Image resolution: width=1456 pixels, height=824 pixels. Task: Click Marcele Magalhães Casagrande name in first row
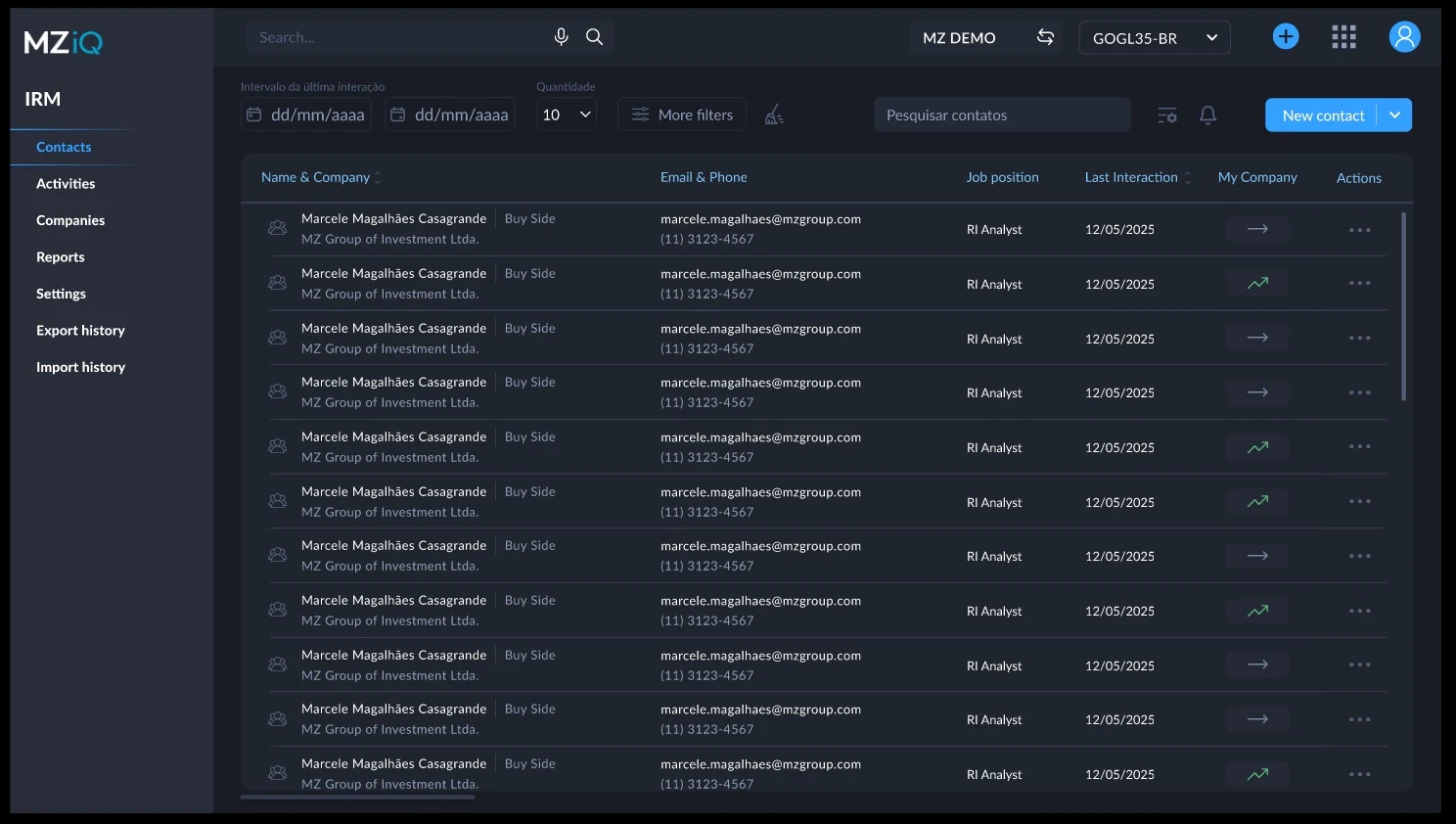393,218
